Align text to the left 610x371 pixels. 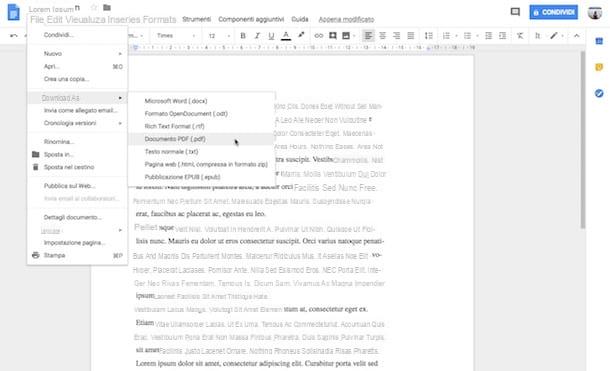[368, 36]
